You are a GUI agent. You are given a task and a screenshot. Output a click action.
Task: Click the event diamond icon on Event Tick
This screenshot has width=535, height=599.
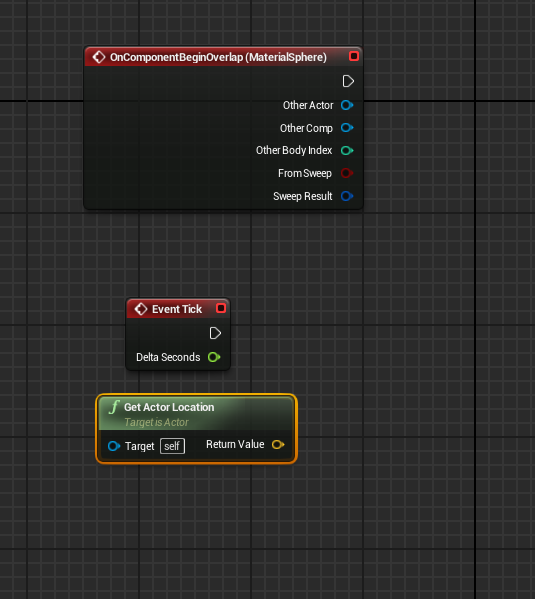click(x=141, y=309)
